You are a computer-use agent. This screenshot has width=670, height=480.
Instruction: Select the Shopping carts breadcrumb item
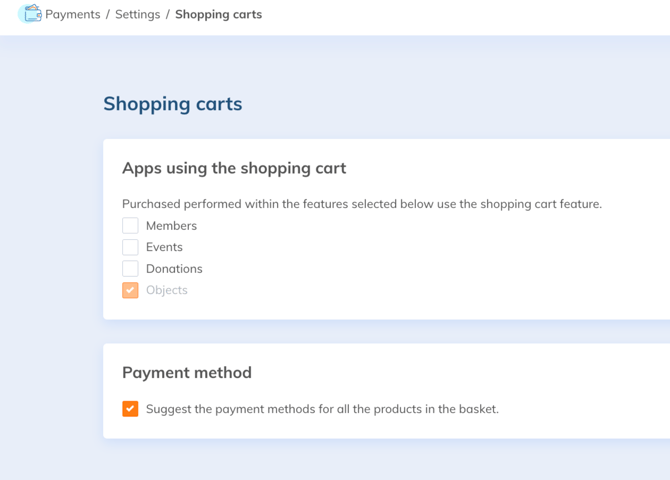pyautogui.click(x=218, y=15)
